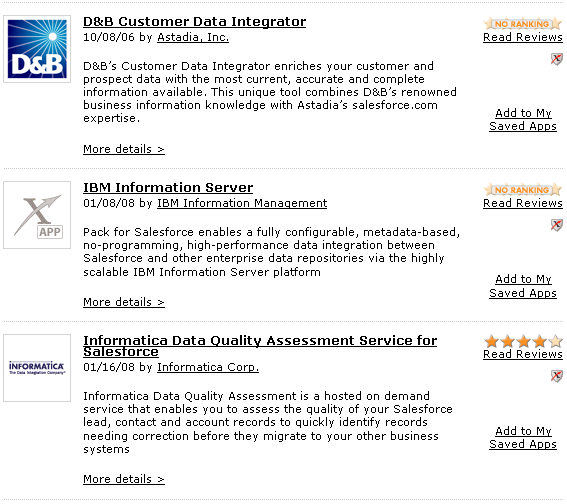This screenshot has width=567, height=504.
Task: Click the No Ranking badge for D&B
Action: (x=523, y=24)
